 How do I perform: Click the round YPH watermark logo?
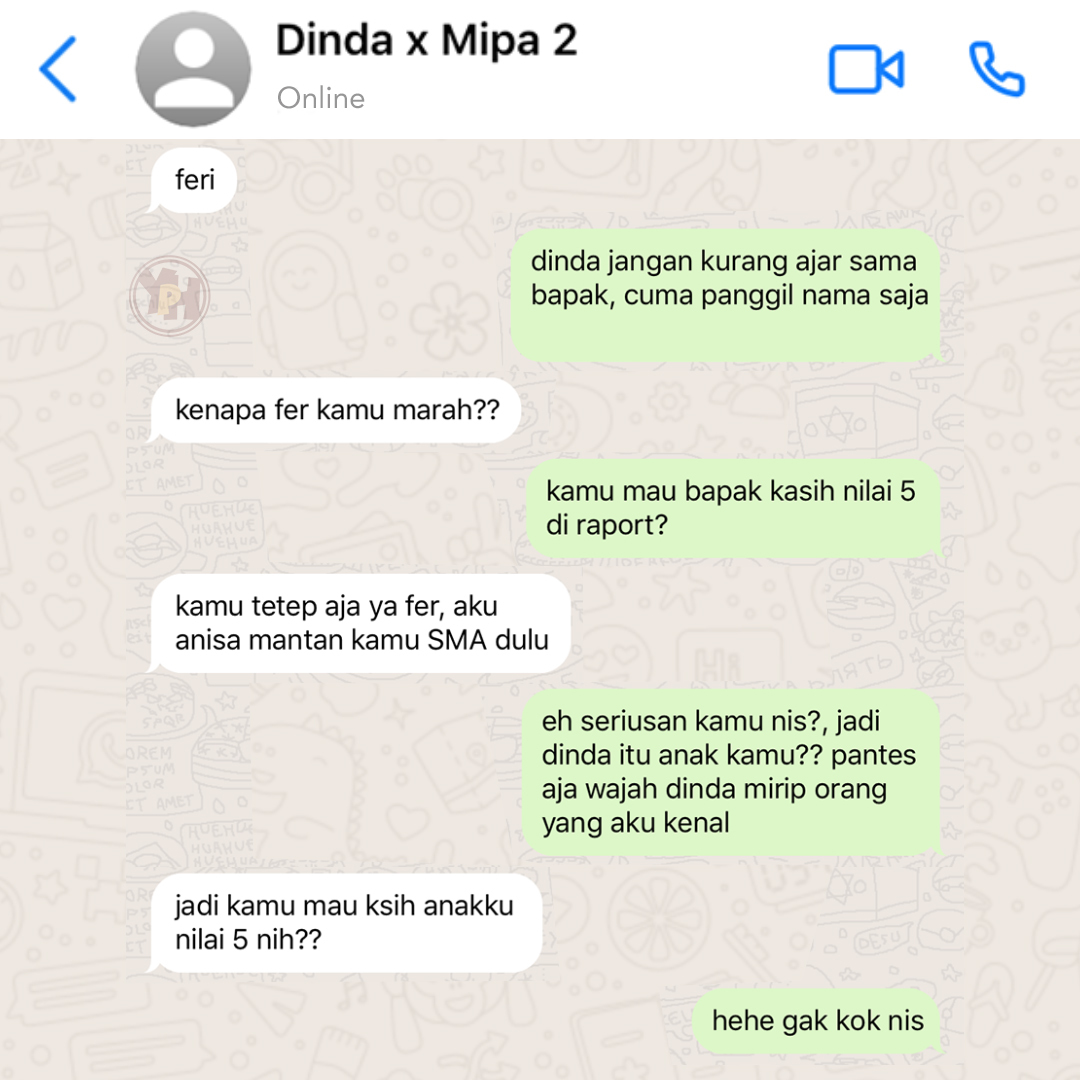tap(169, 296)
